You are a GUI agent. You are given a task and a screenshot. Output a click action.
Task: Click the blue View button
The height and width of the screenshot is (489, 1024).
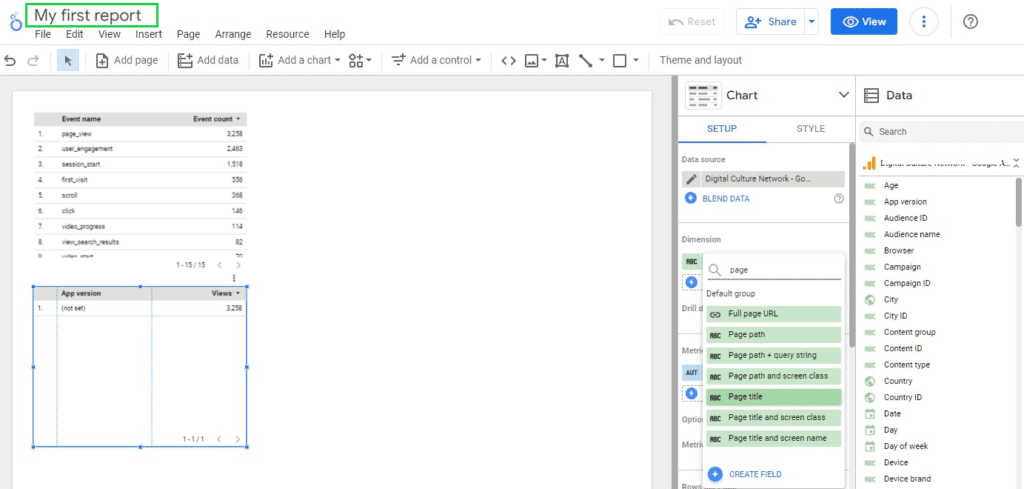pyautogui.click(x=863, y=22)
